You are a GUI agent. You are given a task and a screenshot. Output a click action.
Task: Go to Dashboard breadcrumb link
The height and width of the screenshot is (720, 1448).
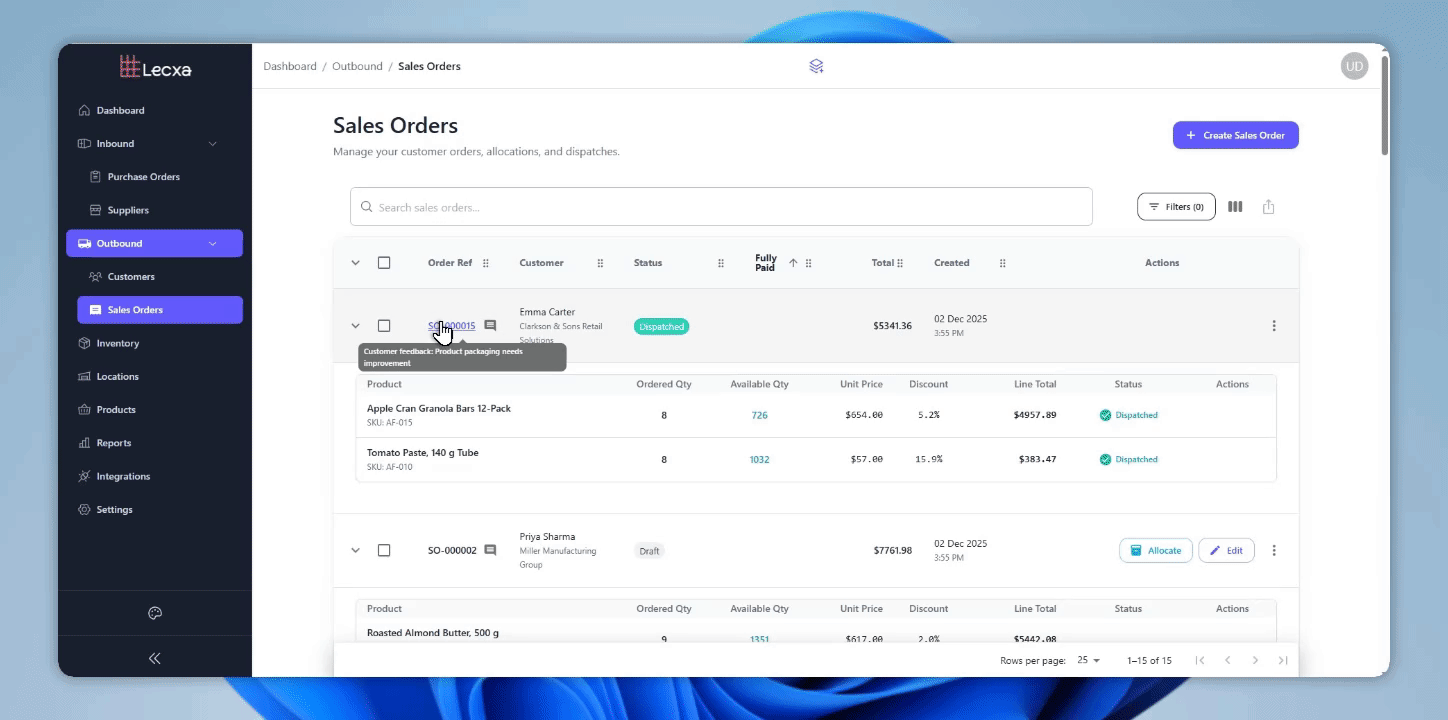(290, 66)
